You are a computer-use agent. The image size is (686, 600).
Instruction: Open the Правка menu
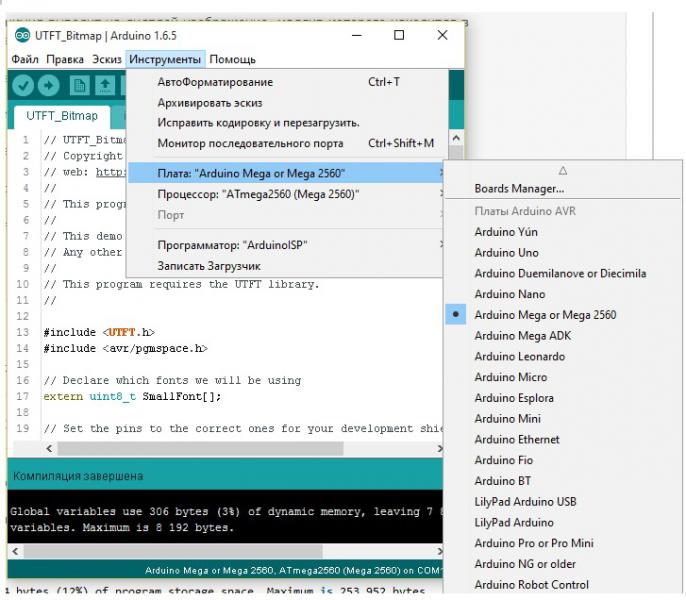pos(65,60)
